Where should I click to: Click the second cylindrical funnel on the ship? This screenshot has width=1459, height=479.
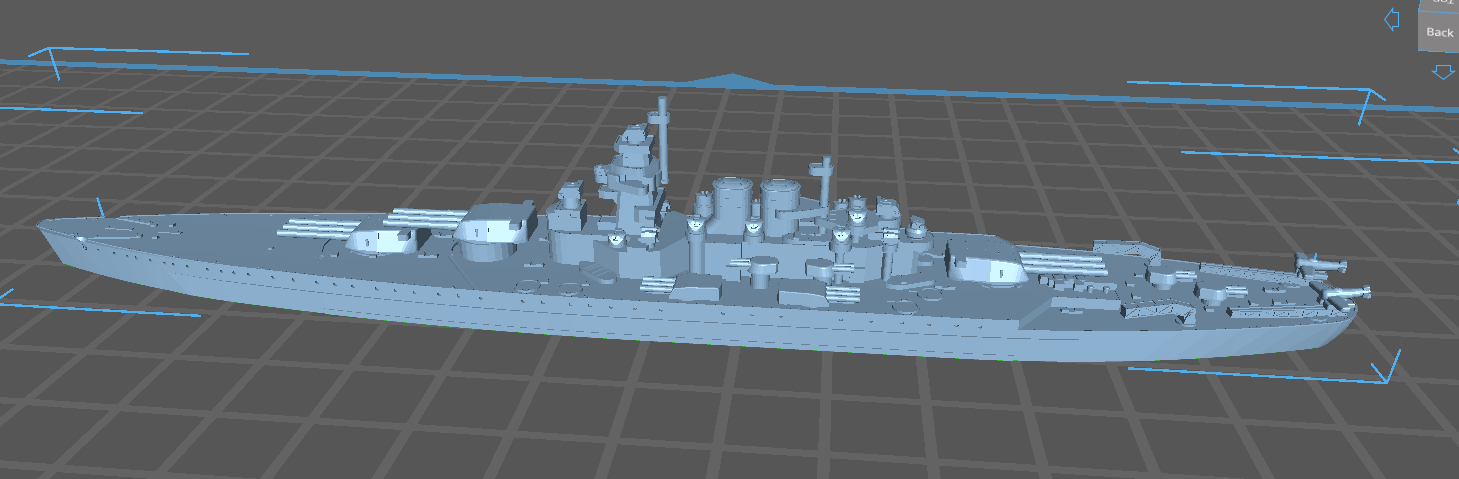(x=777, y=198)
